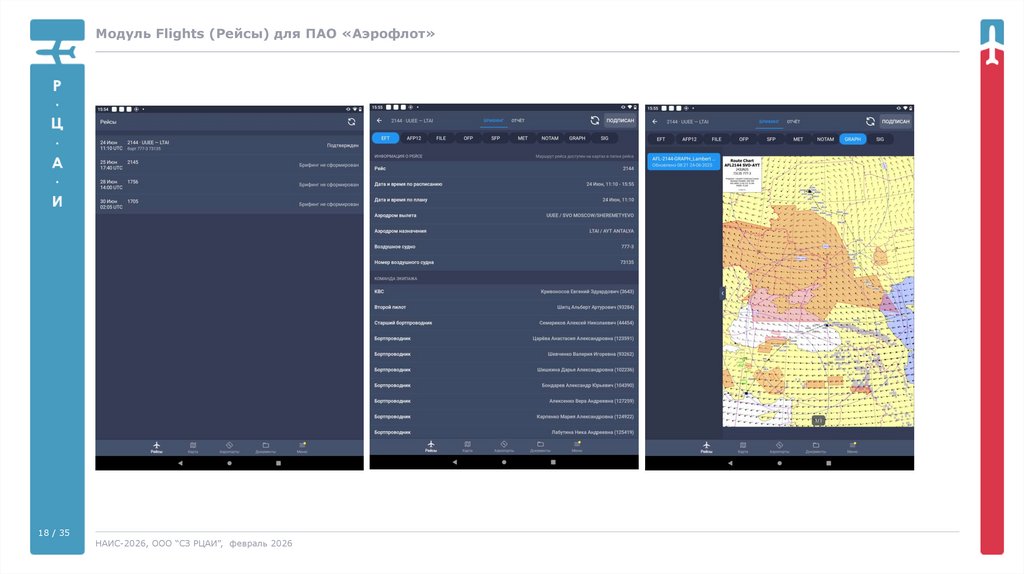Viewport: 1024px width, 574px height.
Task: Switch to ОТЧЁТ tab on middle screen
Action: coord(518,121)
